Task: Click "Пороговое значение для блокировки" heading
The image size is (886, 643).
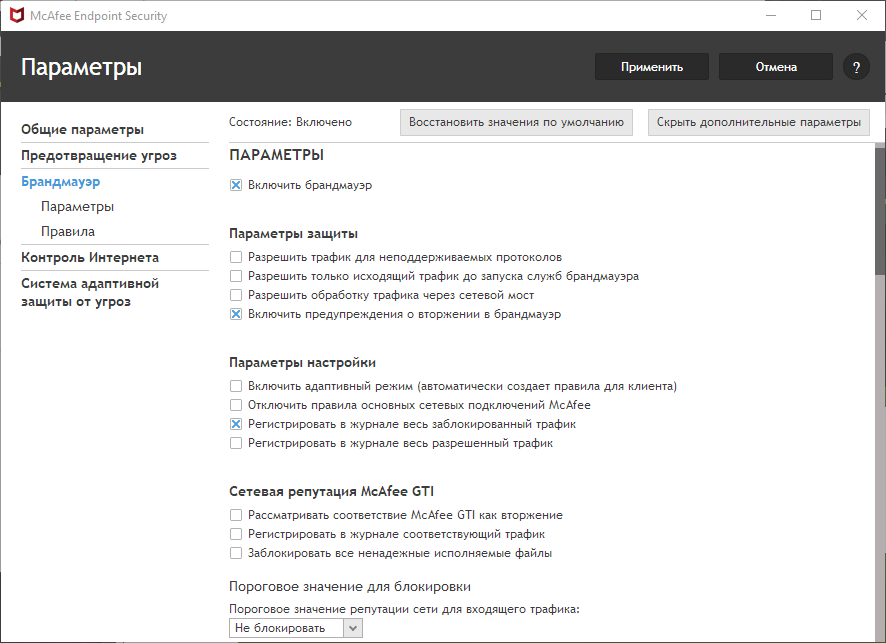Action: tap(350, 586)
